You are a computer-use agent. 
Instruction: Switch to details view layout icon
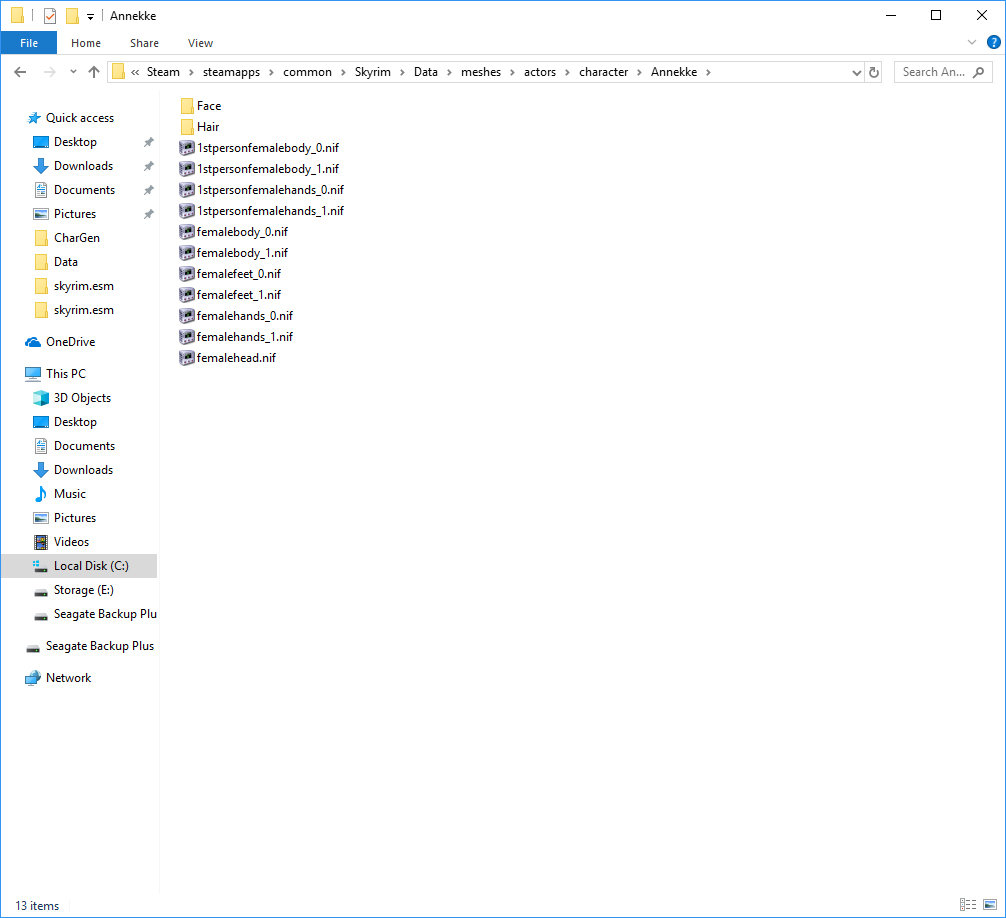pos(968,905)
